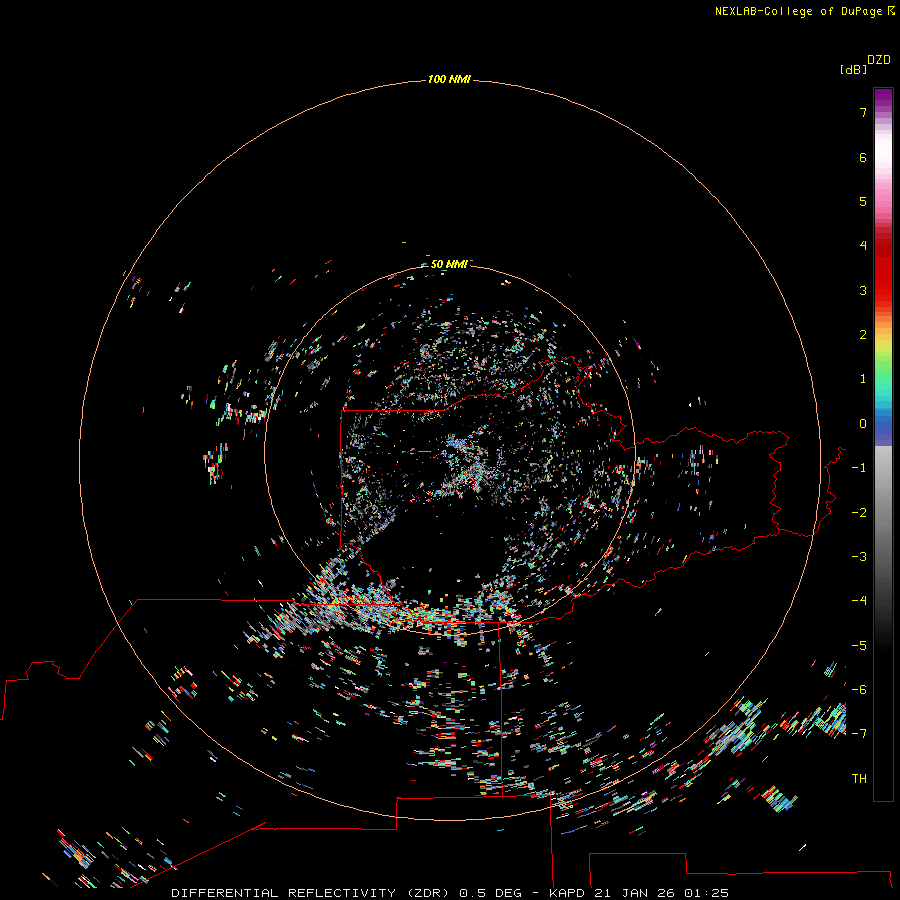The height and width of the screenshot is (900, 900).
Task: Click the -3 label on color scale
Action: click(x=859, y=557)
